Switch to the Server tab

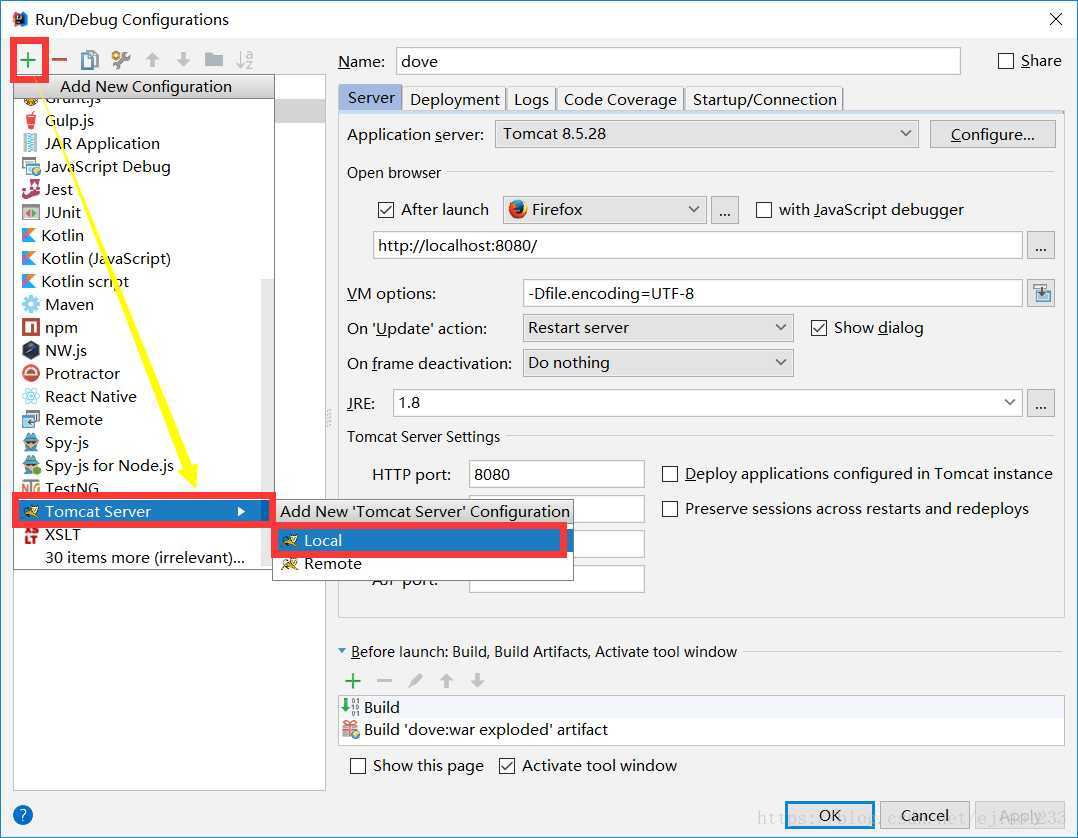click(x=371, y=98)
